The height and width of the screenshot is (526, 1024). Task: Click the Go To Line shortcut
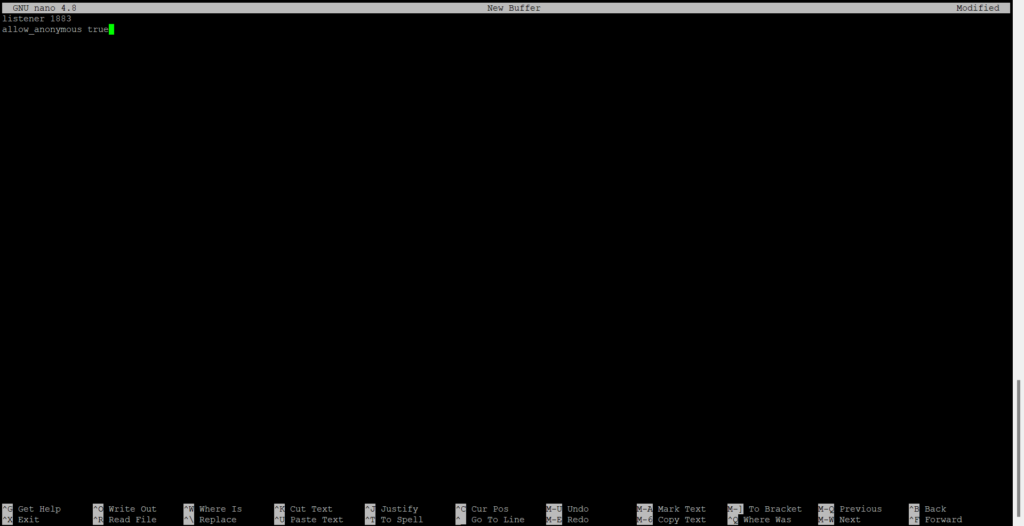tap(497, 520)
